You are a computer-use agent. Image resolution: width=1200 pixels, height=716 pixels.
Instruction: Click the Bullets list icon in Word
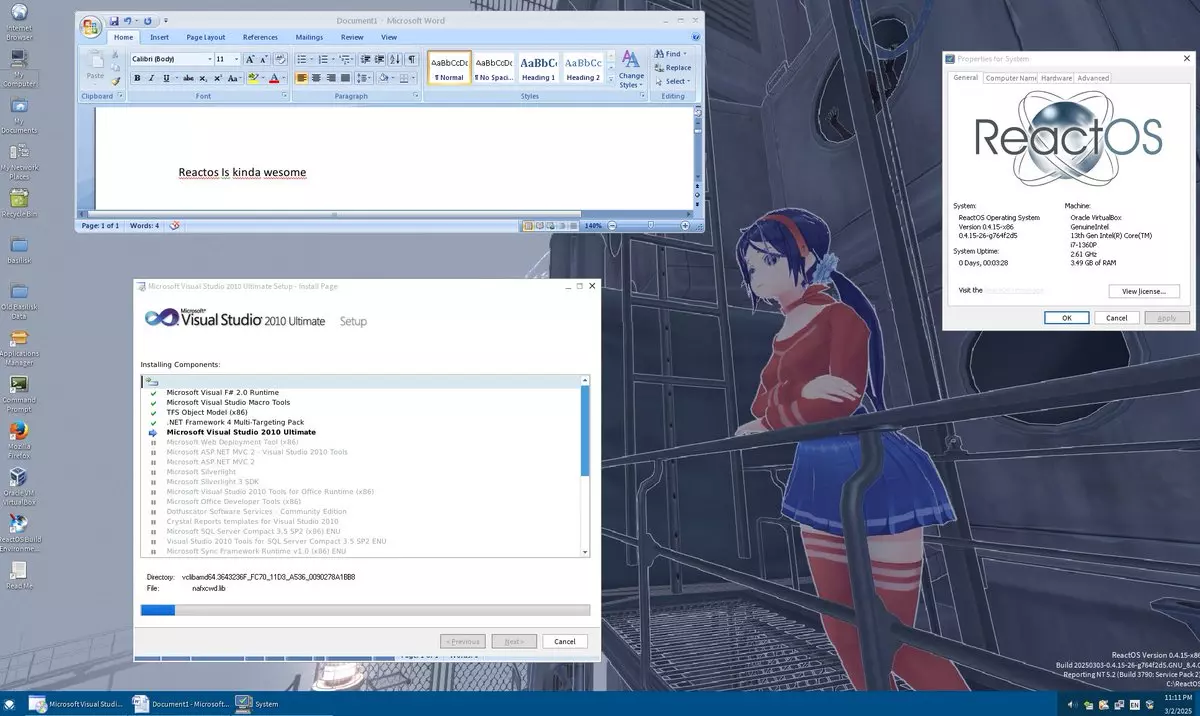coord(302,59)
